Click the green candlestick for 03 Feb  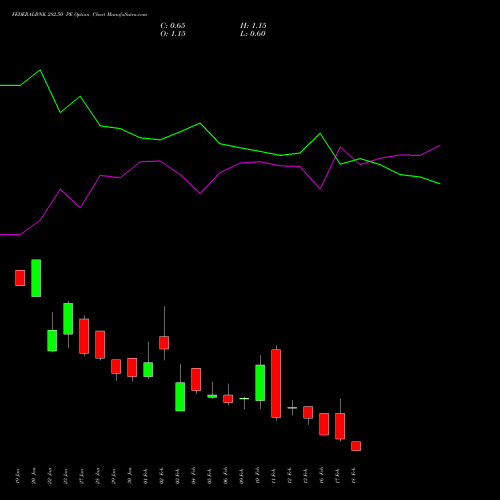click(180, 397)
